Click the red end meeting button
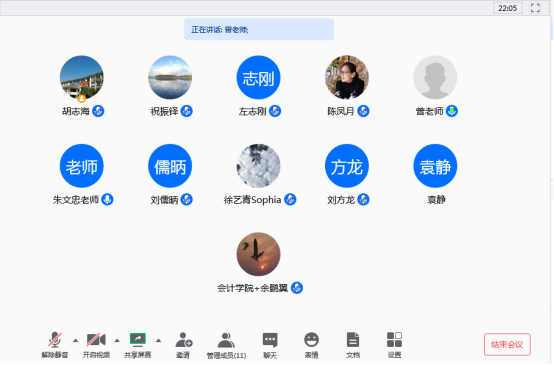The width and height of the screenshot is (554, 365). coord(507,345)
